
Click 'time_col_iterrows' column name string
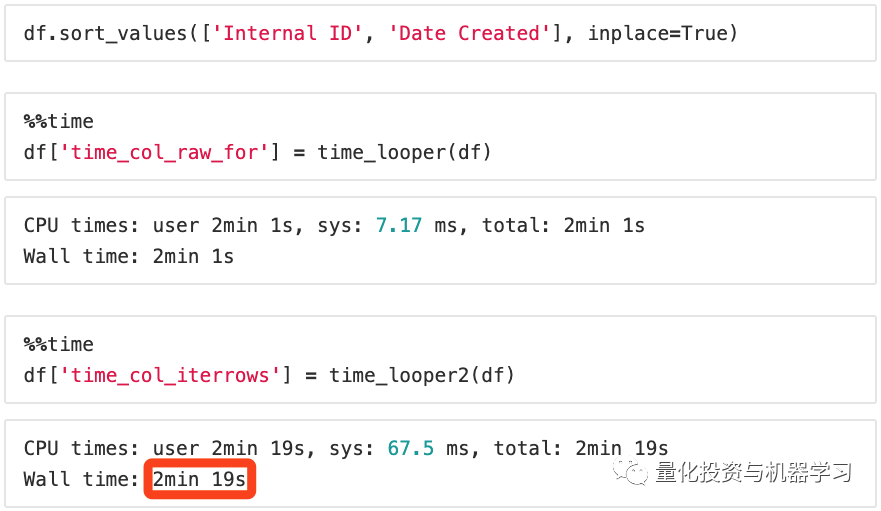(170, 375)
